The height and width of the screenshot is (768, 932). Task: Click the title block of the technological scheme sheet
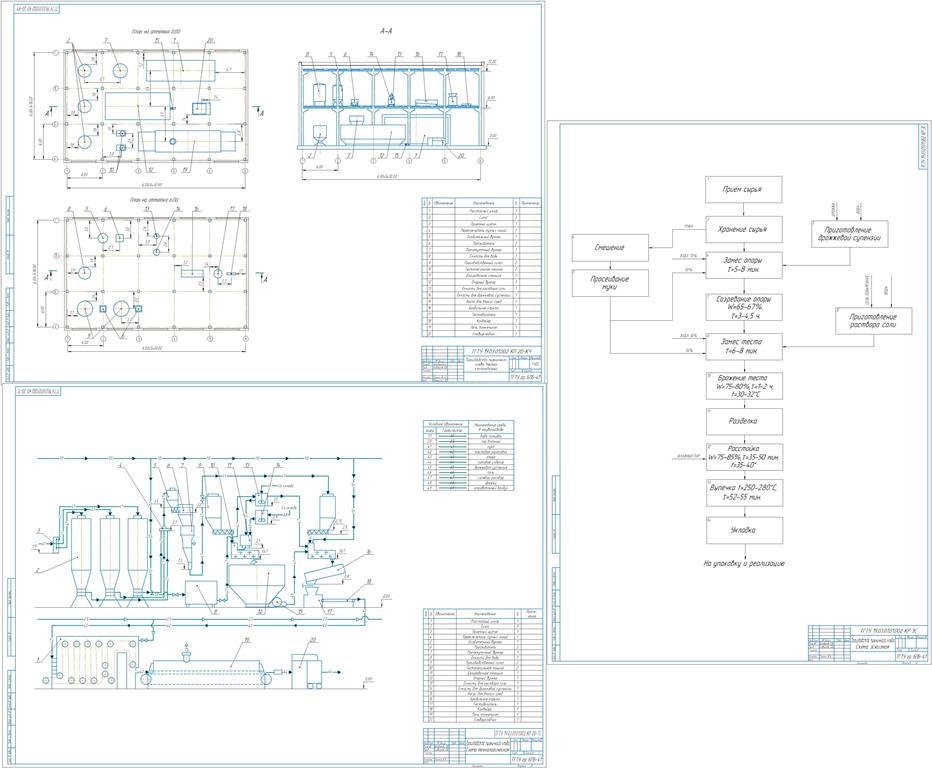tap(481, 746)
